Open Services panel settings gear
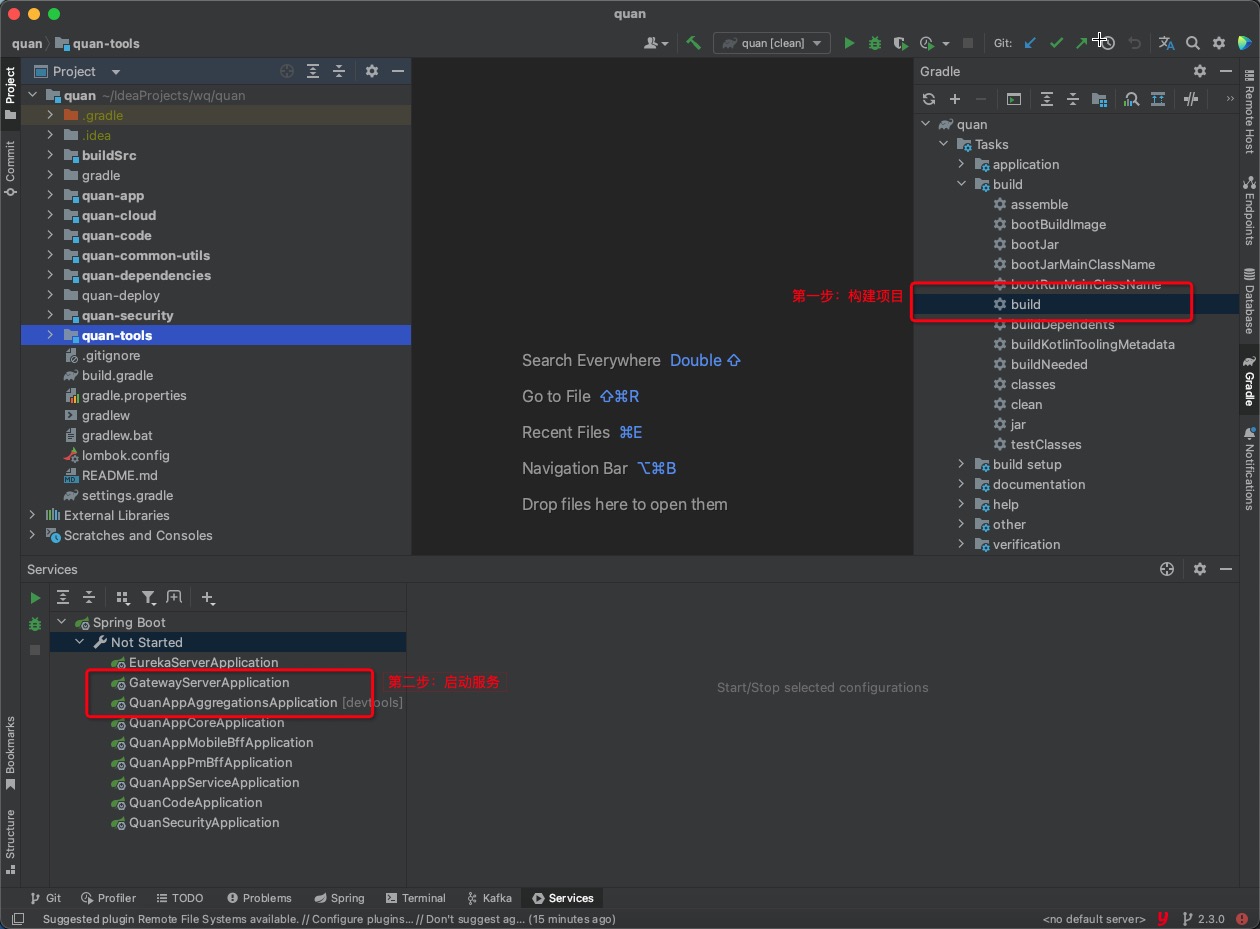 (x=1200, y=569)
